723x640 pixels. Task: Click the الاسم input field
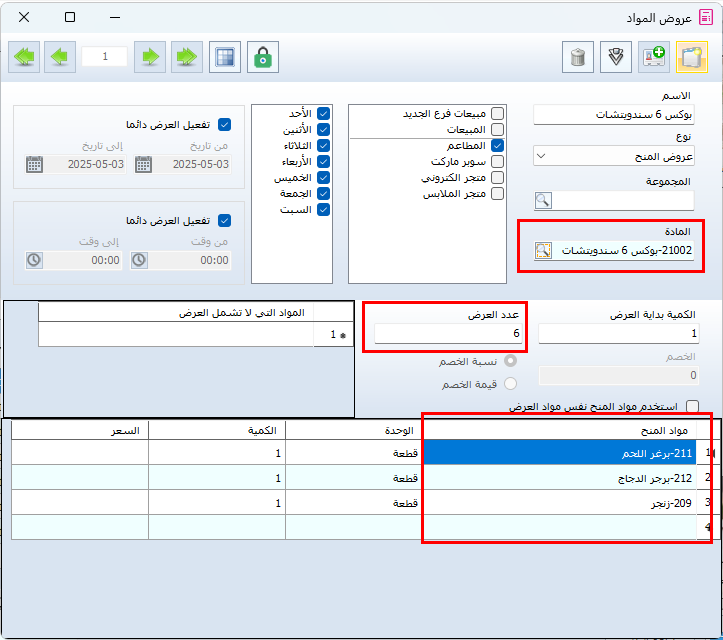[614, 114]
